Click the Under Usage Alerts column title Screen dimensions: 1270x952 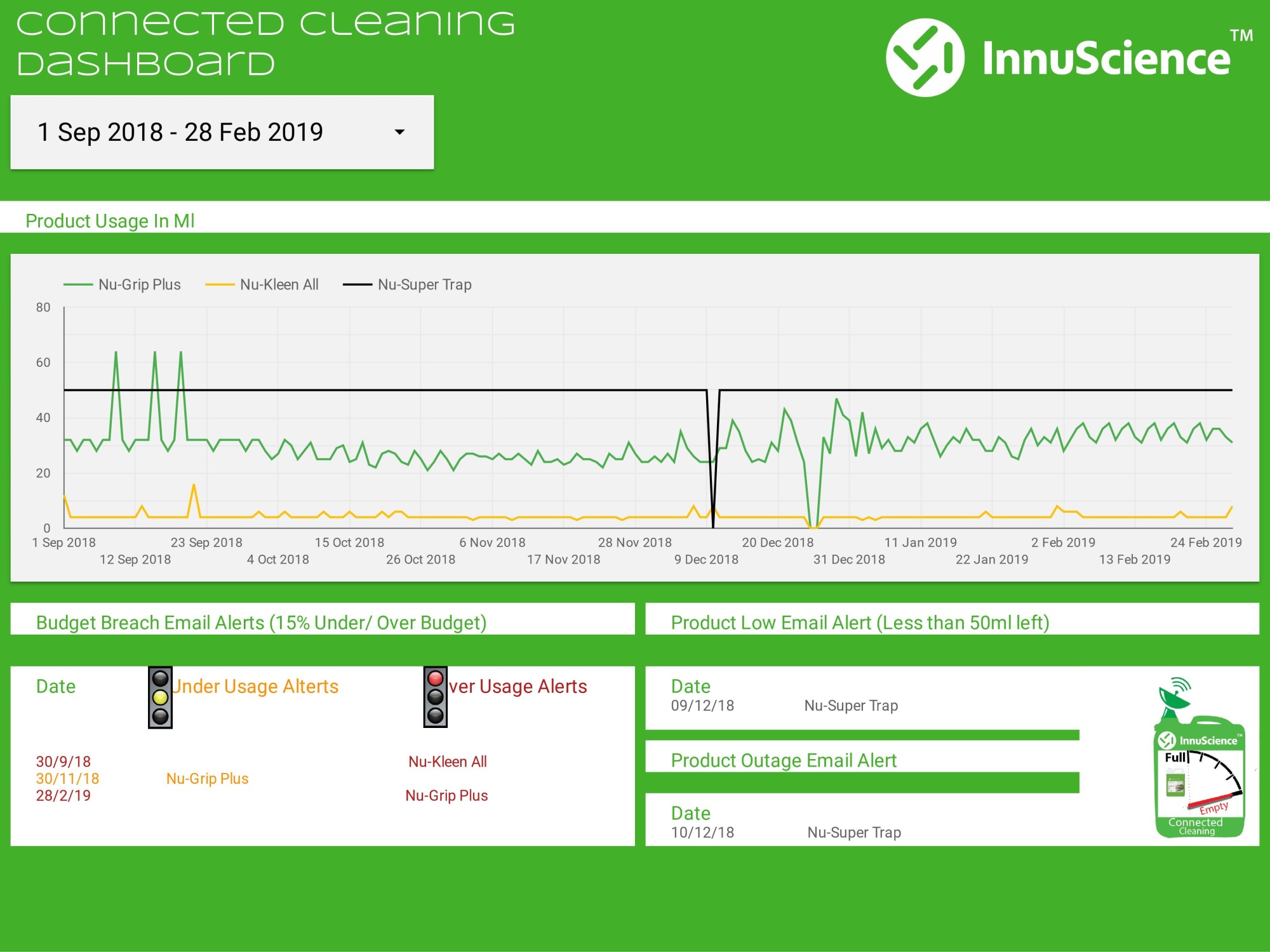click(255, 686)
